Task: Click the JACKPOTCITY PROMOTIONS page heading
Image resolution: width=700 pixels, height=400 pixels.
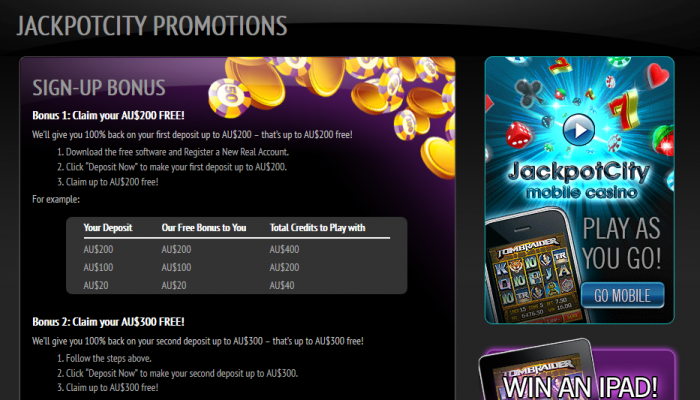Action: point(152,25)
